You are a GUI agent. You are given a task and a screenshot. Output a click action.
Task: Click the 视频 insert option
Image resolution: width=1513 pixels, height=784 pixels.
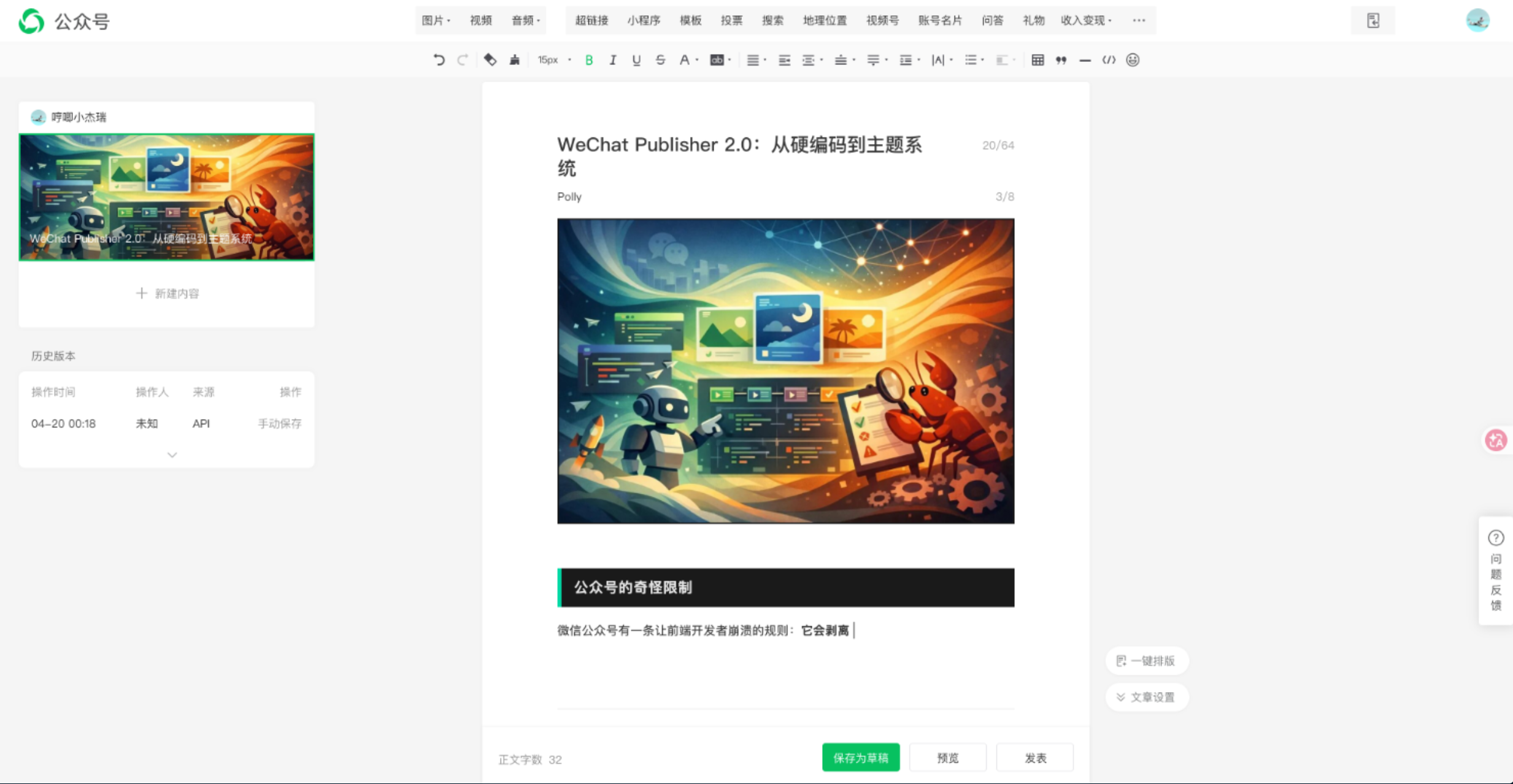click(x=481, y=20)
